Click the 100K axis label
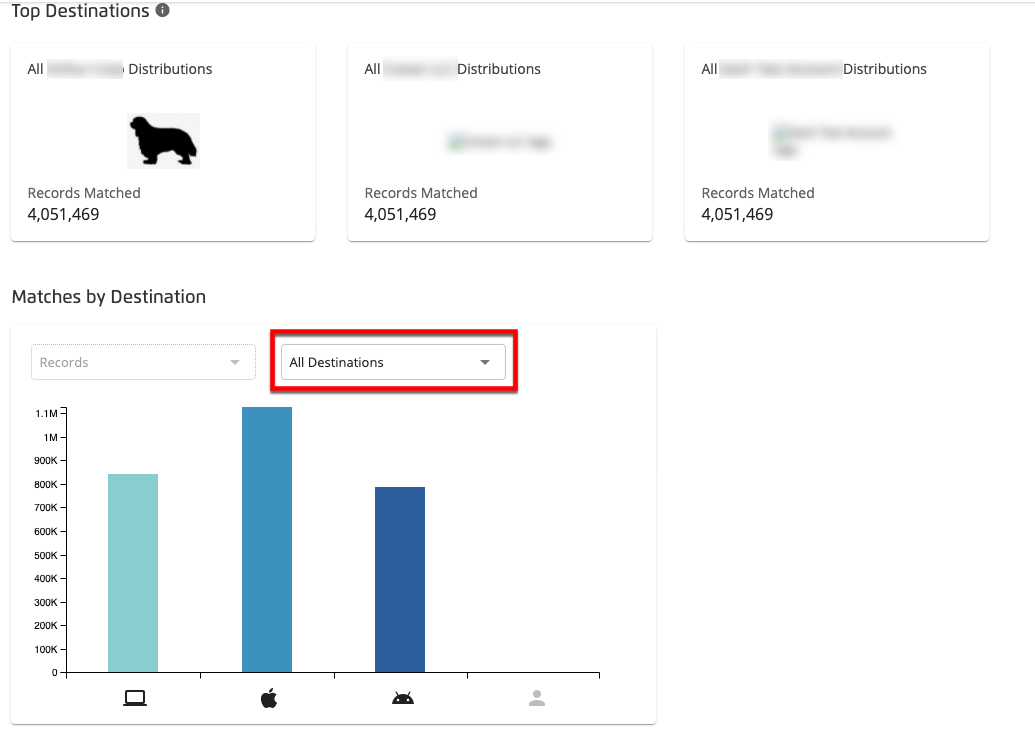This screenshot has width=1035, height=736. pyautogui.click(x=46, y=650)
